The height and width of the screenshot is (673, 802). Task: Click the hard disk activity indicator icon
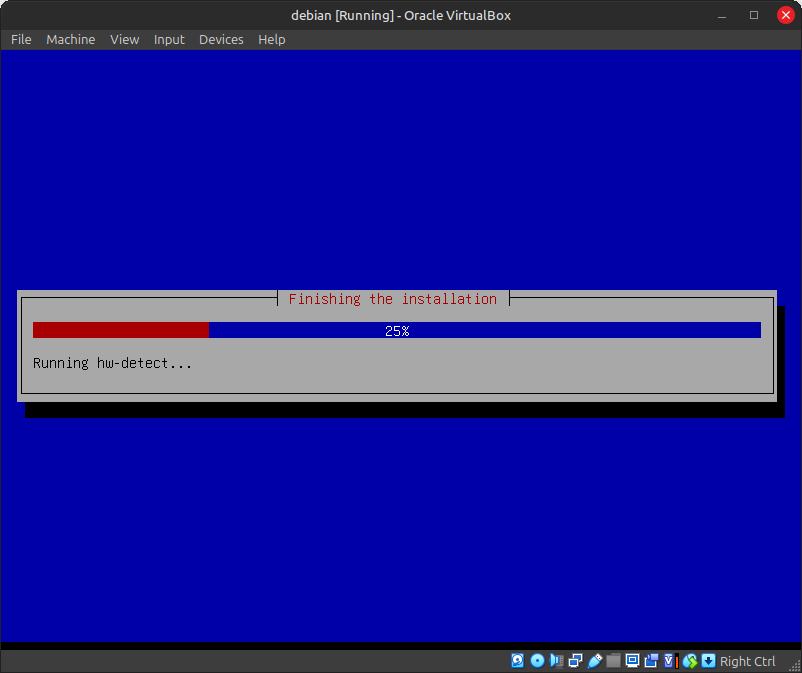(518, 661)
